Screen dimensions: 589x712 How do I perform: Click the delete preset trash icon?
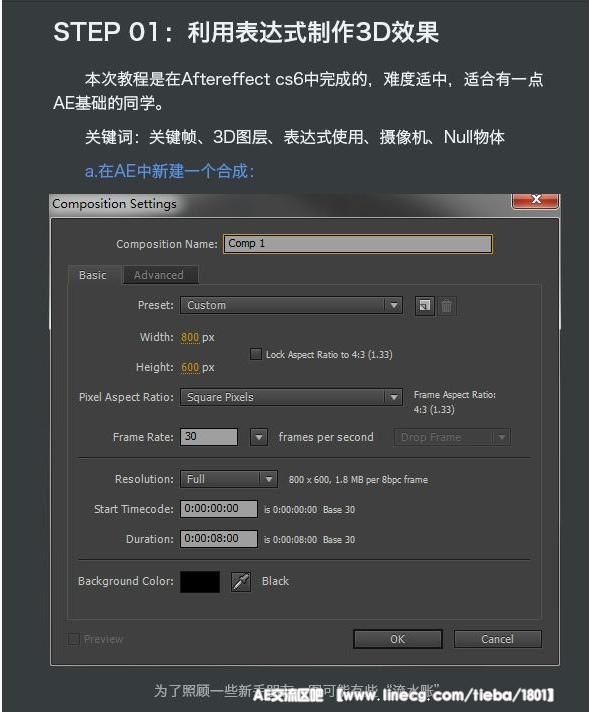(x=446, y=306)
